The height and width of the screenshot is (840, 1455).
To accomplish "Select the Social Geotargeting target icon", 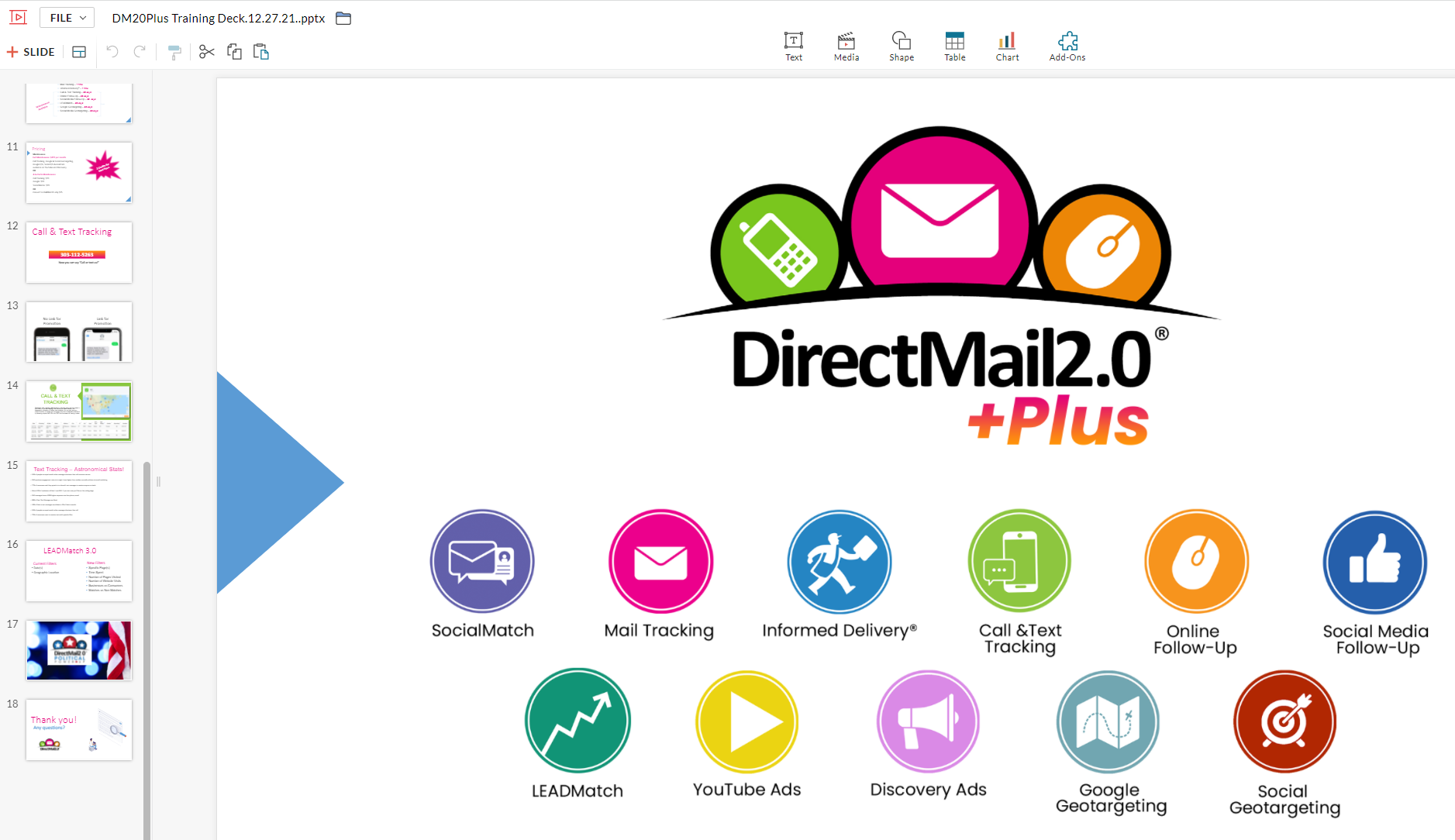I will (1285, 722).
